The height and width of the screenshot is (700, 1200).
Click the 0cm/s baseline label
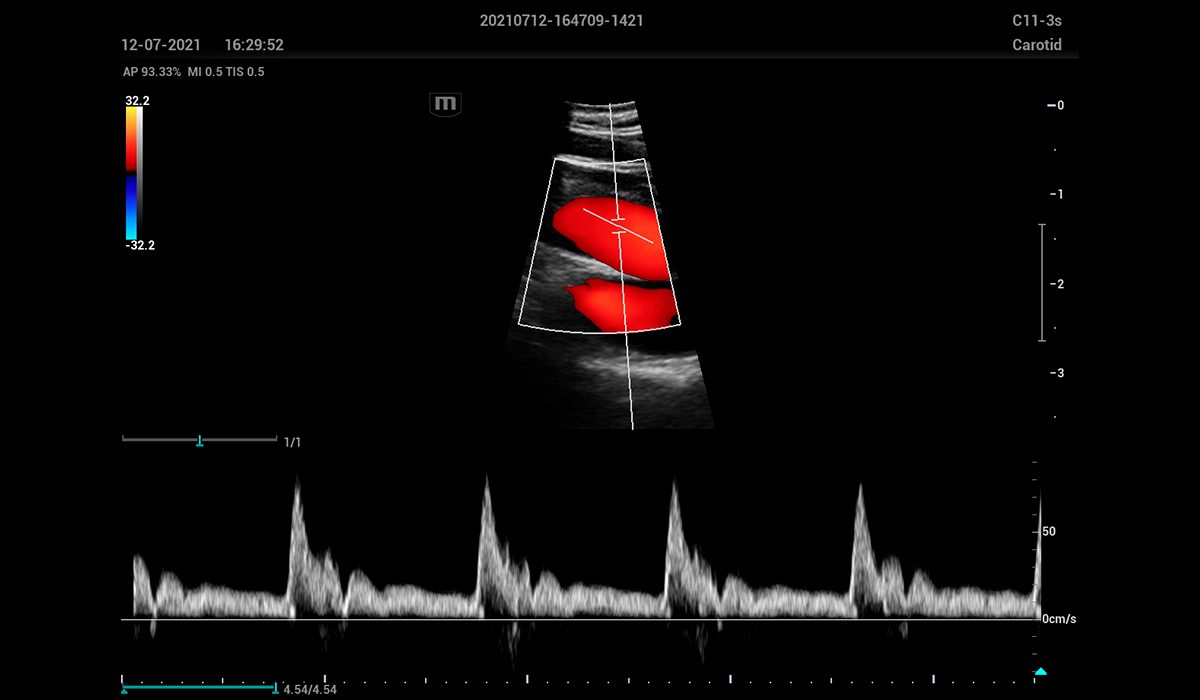(1059, 619)
